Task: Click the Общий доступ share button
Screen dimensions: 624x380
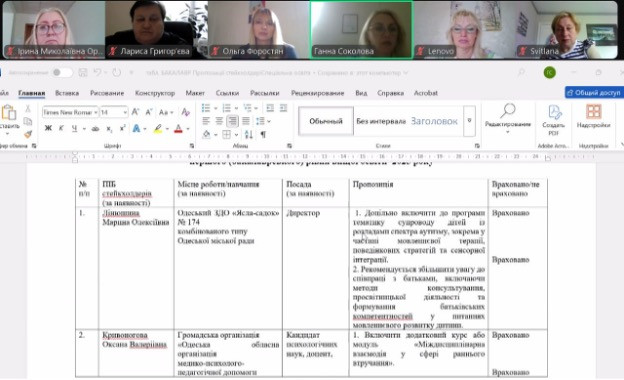Action: 594,93
